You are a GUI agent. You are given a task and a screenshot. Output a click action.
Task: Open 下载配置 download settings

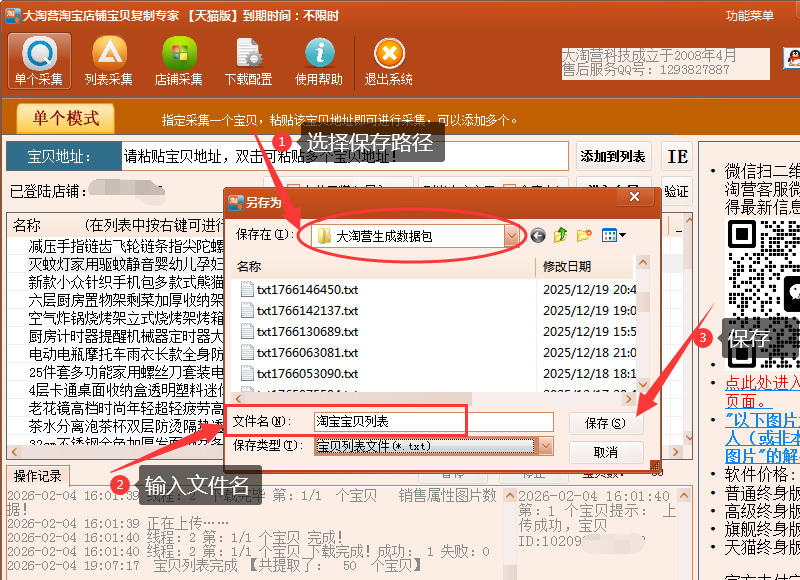click(x=248, y=60)
